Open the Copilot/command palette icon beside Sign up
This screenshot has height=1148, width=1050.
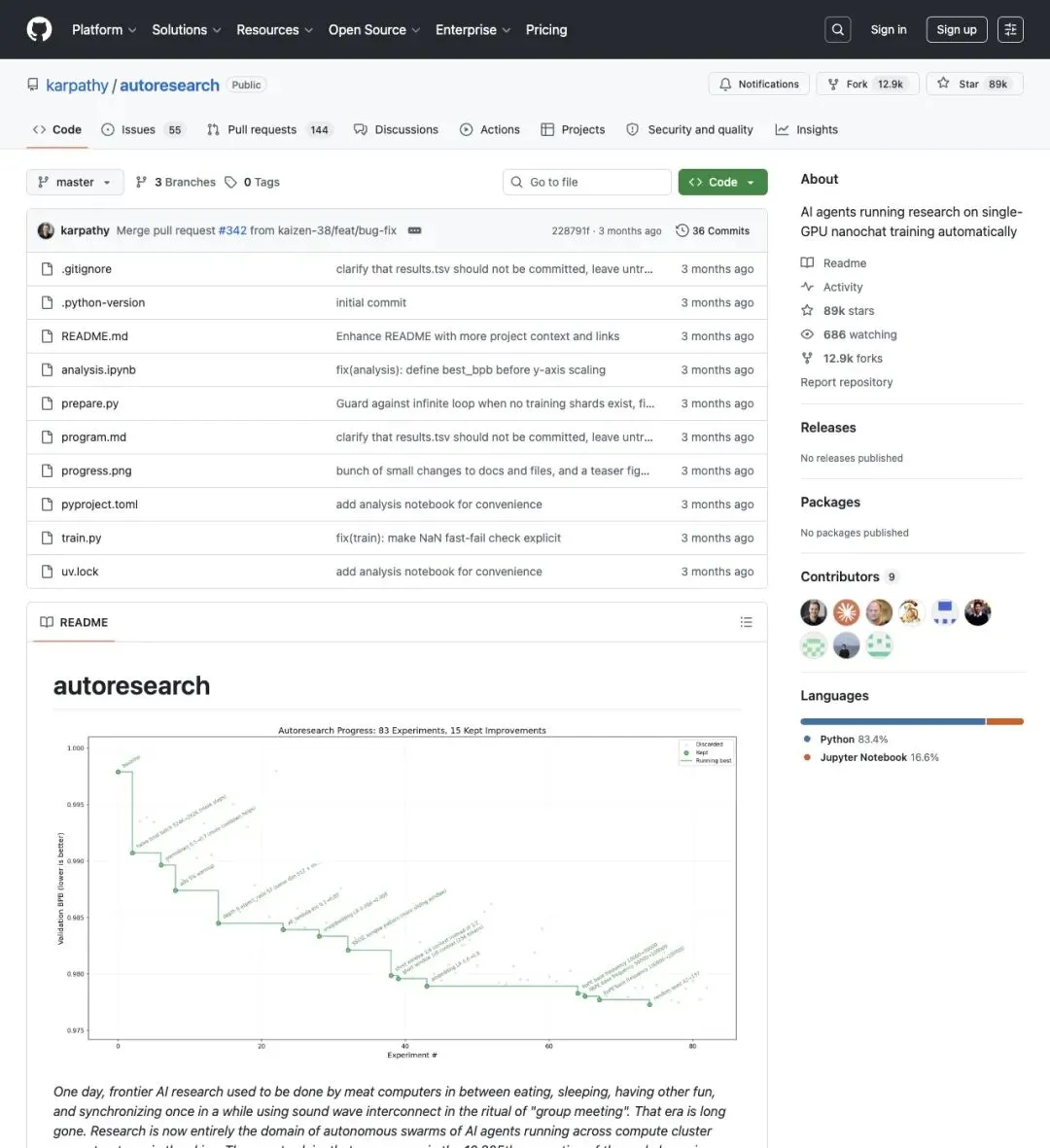point(1010,30)
